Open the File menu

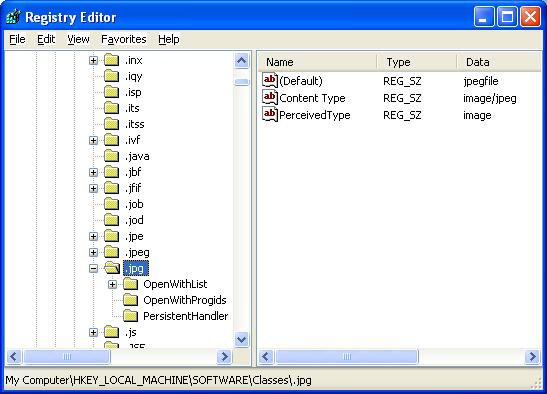[x=17, y=39]
